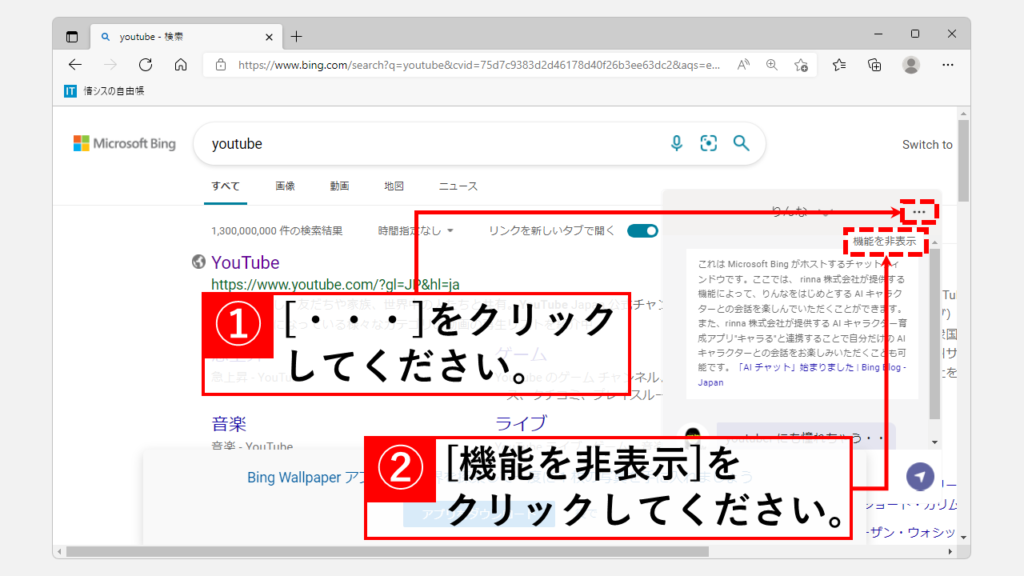The image size is (1024, 576).
Task: Add this page to favorites star icon
Action: click(x=801, y=65)
